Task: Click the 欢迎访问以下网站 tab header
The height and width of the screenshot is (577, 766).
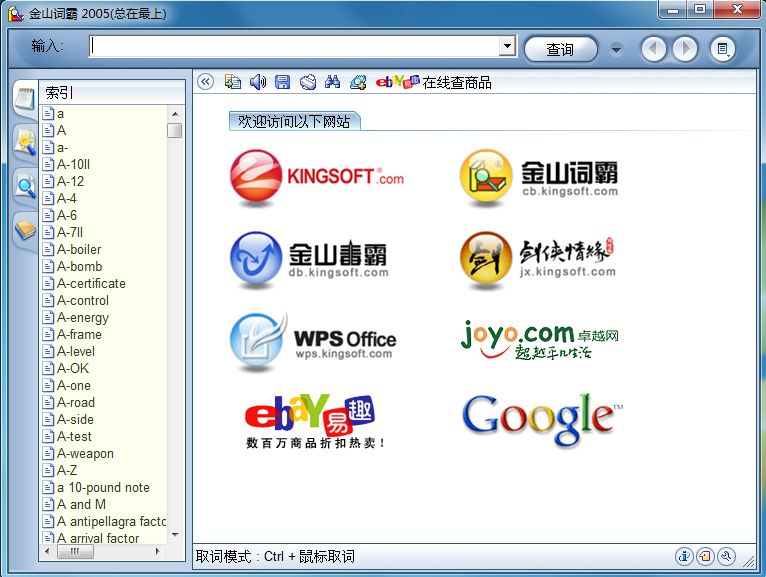Action: (295, 121)
